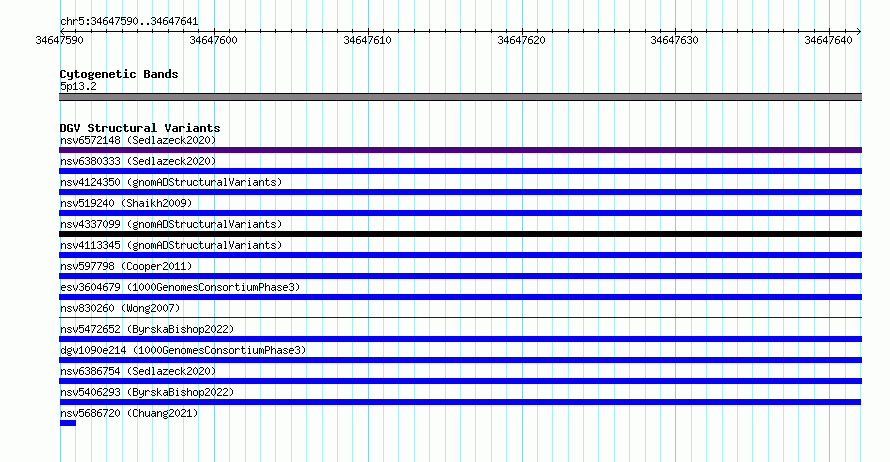The width and height of the screenshot is (890, 462).
Task: Click the DGV Structural Variants track title
Action: pos(140,128)
